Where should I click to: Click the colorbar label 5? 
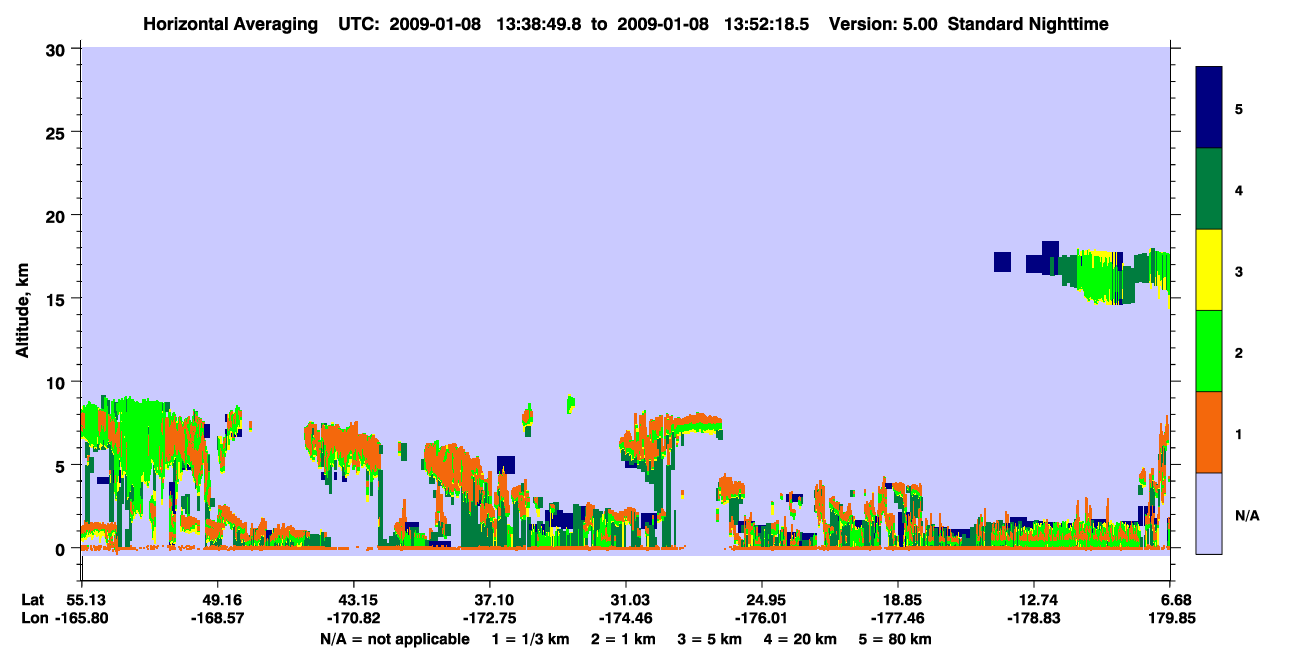pyautogui.click(x=1238, y=108)
